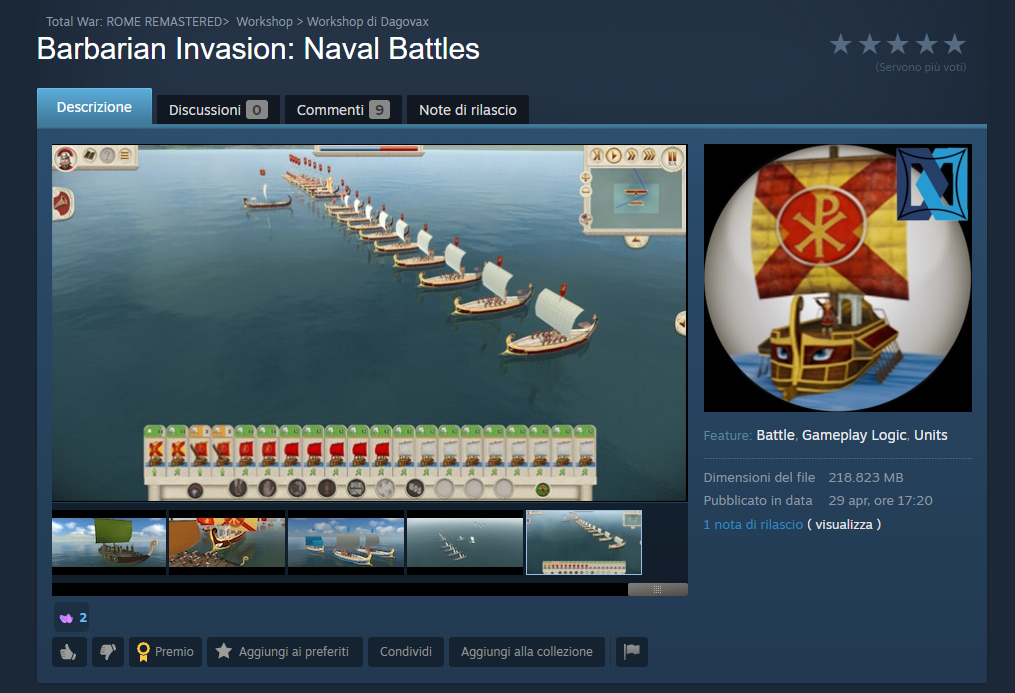1015x693 pixels.
Task: Switch to the Discussioni tab
Action: click(x=218, y=110)
